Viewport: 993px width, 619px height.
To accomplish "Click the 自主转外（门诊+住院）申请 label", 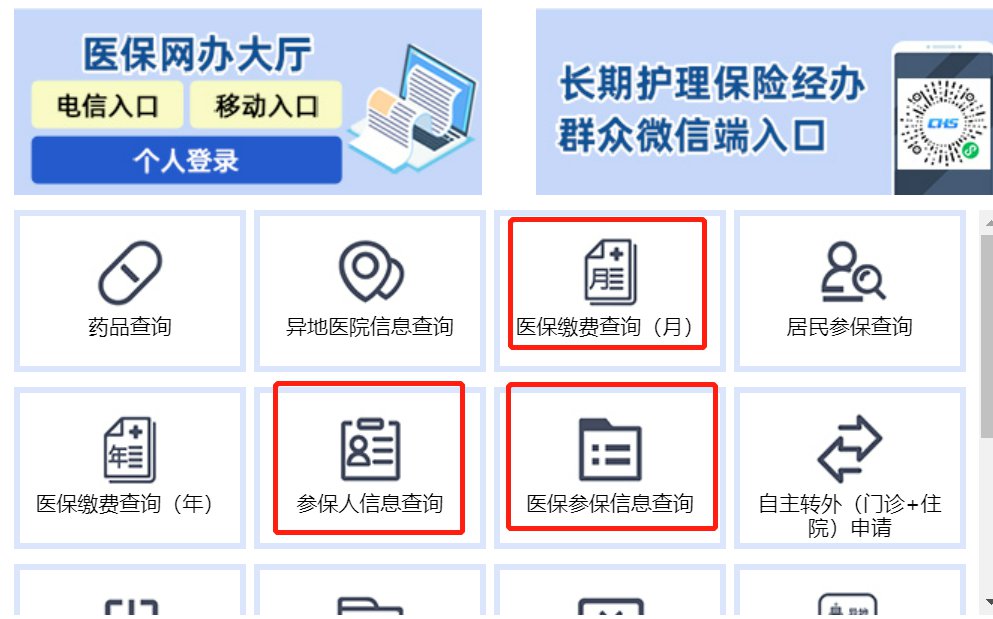I will (849, 516).
